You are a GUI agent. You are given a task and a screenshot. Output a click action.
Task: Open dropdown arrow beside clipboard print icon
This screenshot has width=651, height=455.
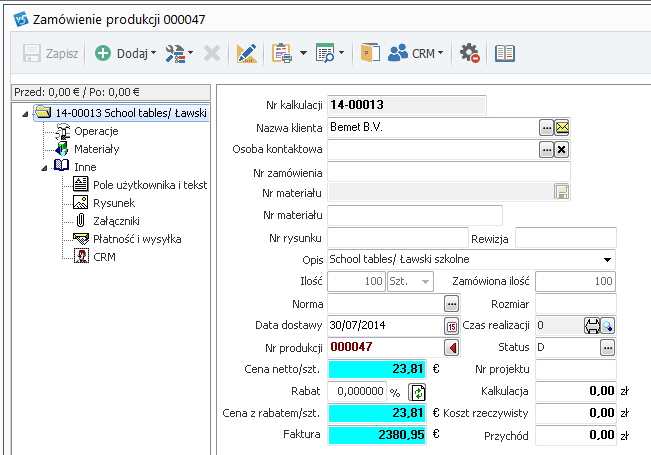click(303, 53)
